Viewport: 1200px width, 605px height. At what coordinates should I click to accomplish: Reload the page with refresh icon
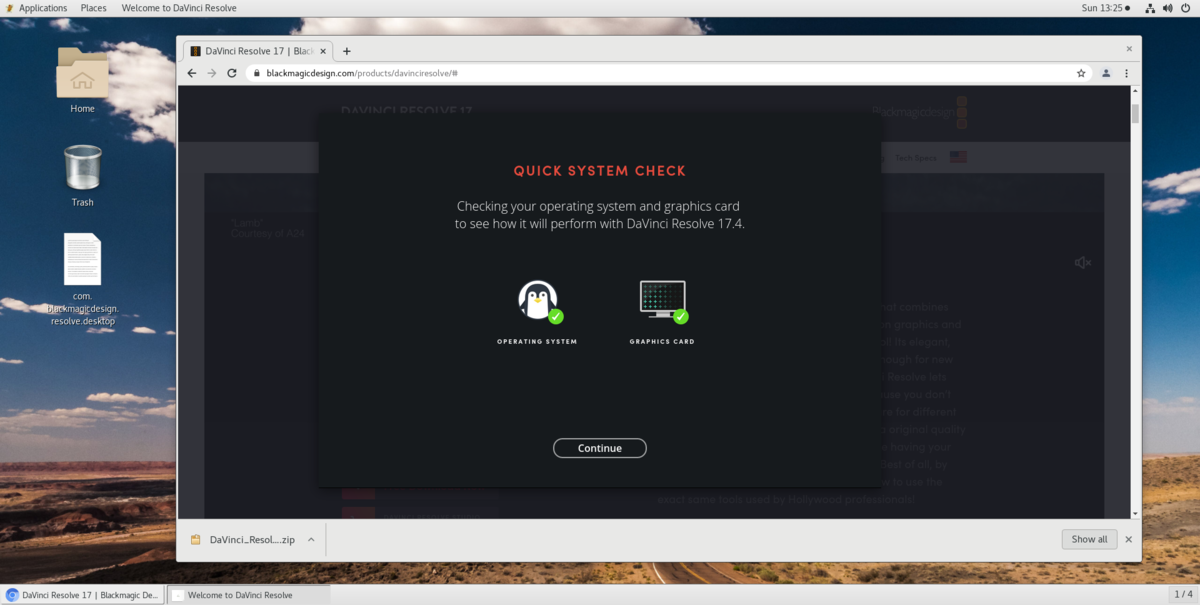(232, 73)
